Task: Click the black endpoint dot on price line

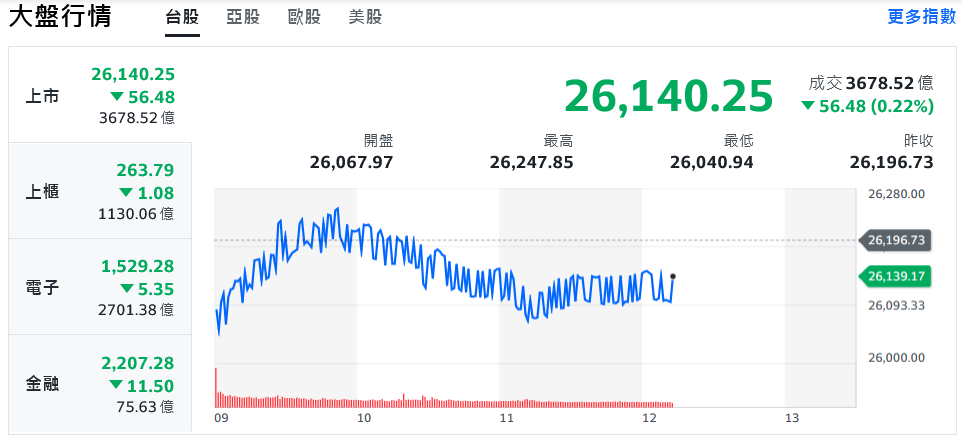Action: click(673, 276)
